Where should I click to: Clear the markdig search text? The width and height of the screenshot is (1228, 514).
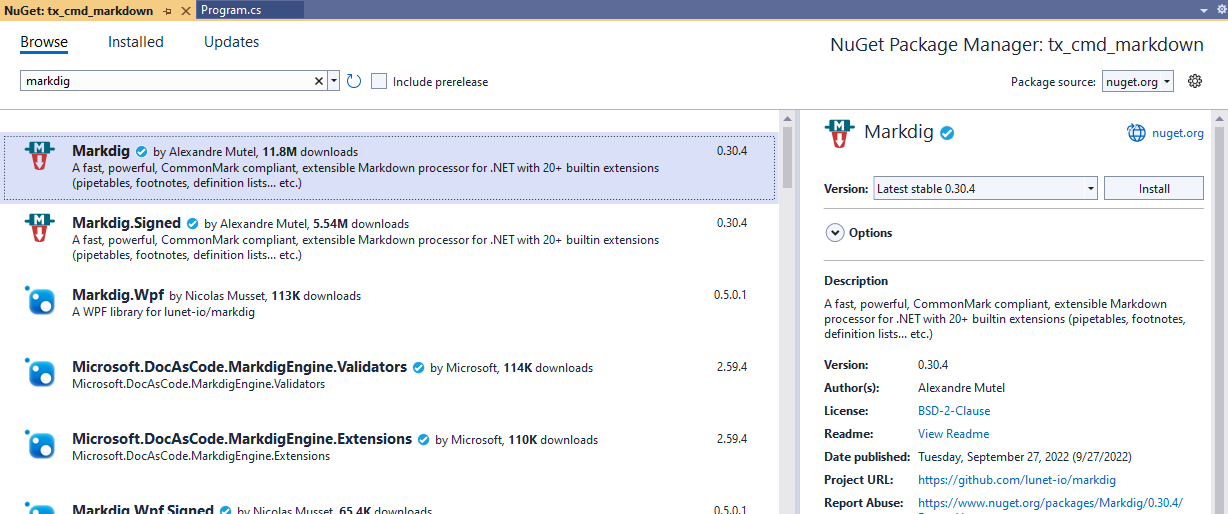click(x=319, y=81)
